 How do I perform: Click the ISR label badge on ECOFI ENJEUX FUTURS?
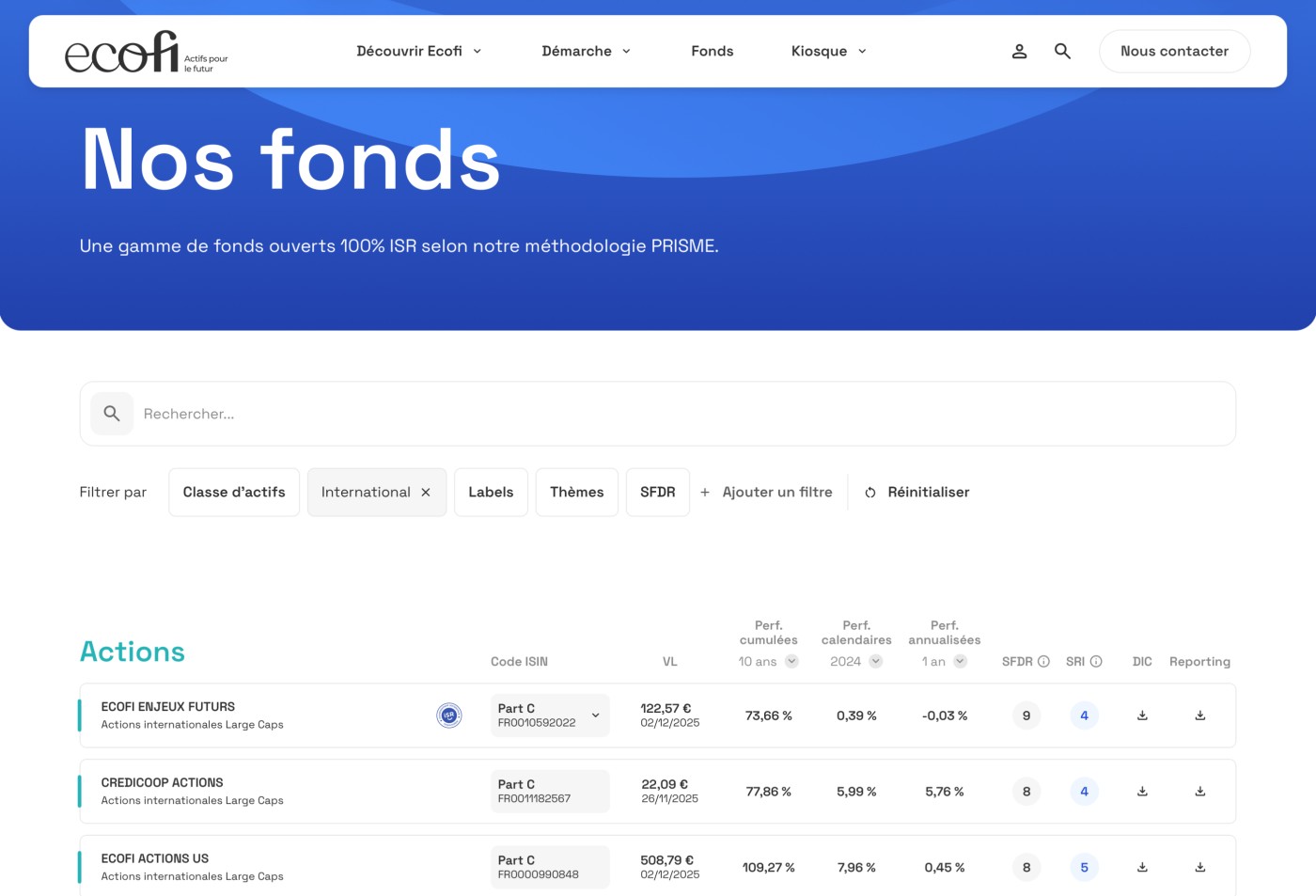click(448, 715)
